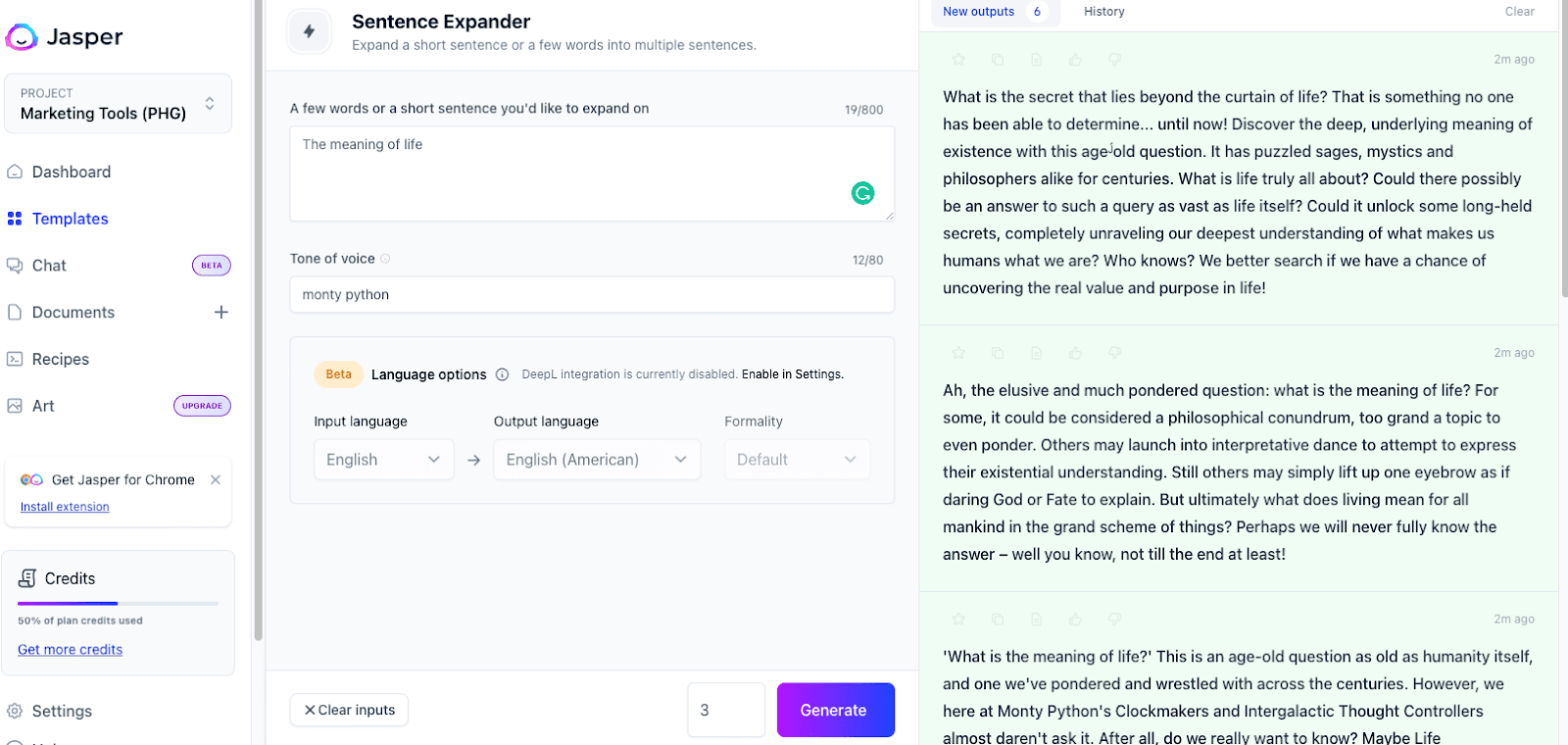Click the outputs panel scrollbar
Image resolution: width=1568 pixels, height=745 pixels.
[x=1563, y=147]
